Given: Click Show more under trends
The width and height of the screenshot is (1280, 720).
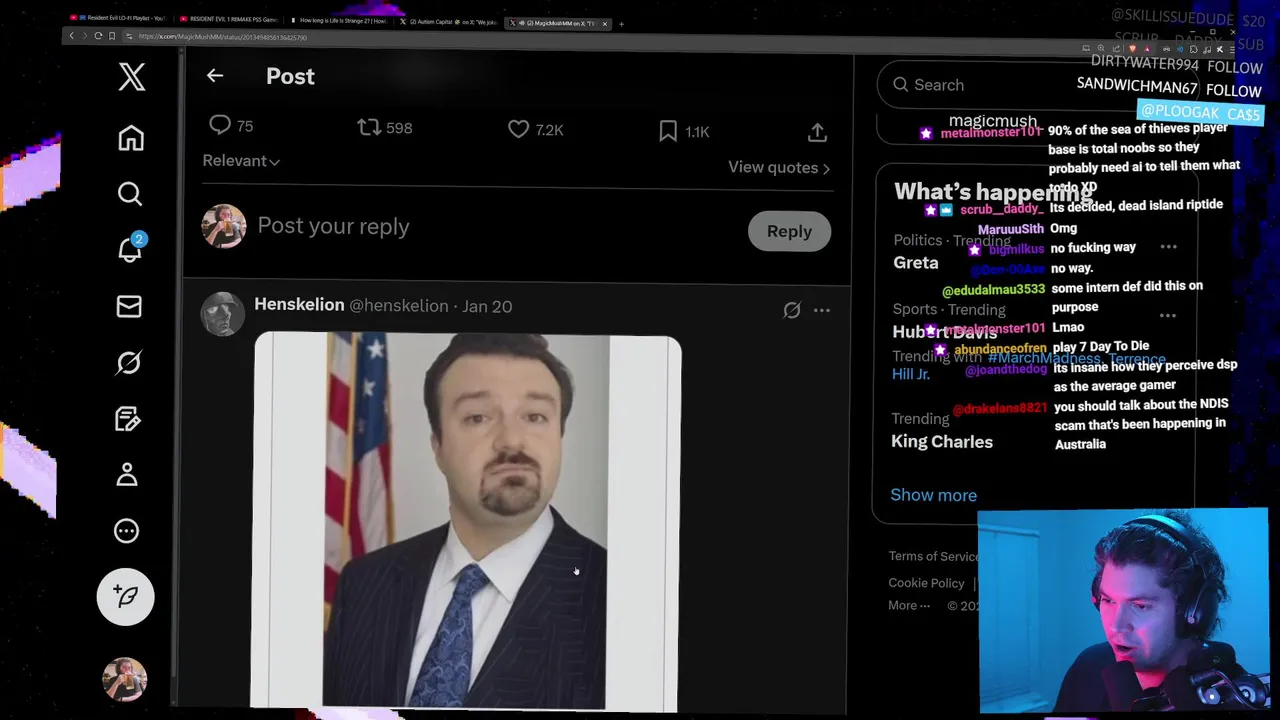Looking at the screenshot, I should [x=933, y=495].
